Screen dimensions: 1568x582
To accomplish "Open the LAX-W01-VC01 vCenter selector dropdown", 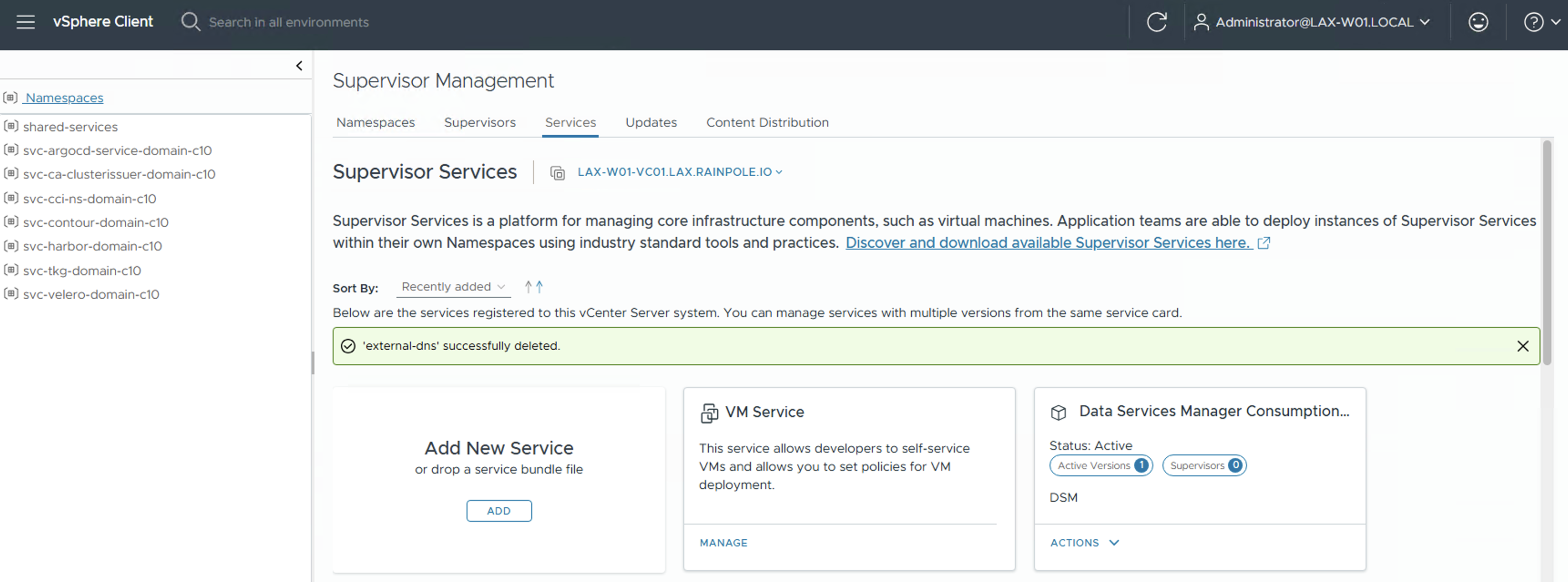I will [679, 172].
